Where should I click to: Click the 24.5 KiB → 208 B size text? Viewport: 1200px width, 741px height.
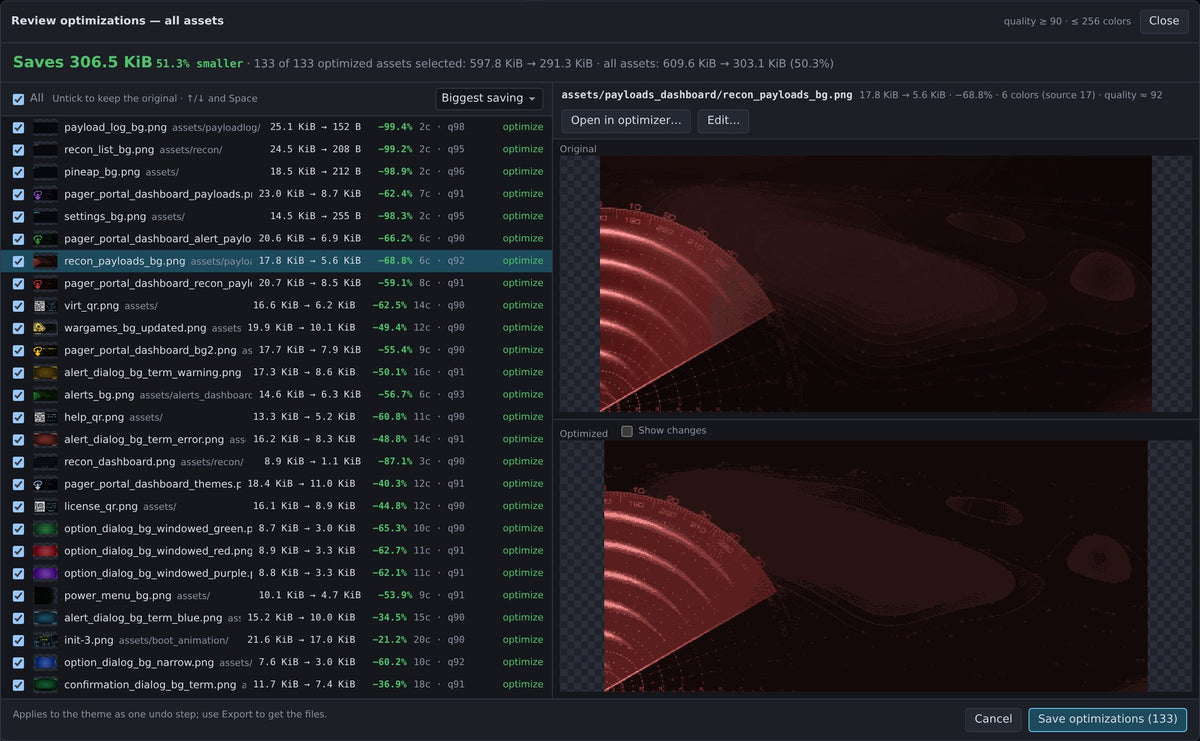(x=316, y=149)
